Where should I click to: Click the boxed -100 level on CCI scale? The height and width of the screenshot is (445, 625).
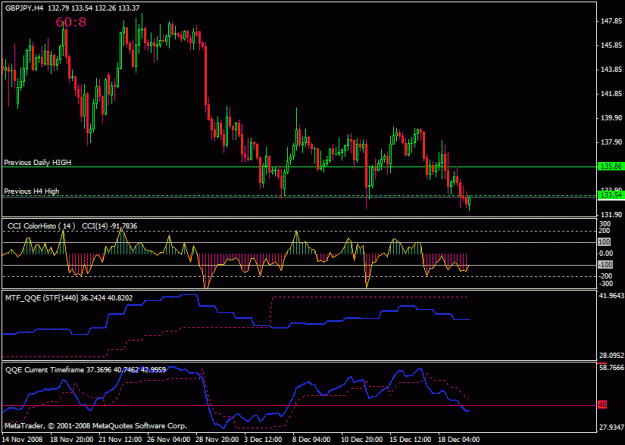pyautogui.click(x=606, y=265)
